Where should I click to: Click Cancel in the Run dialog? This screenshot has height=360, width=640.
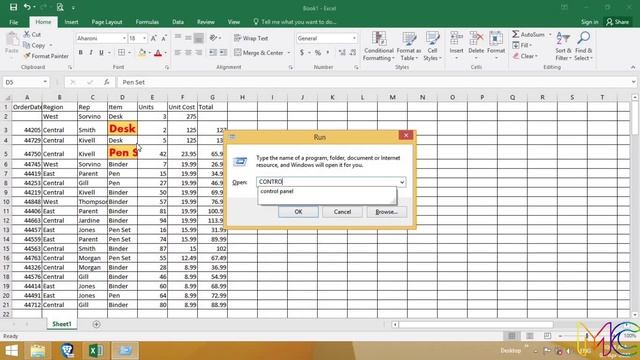(x=342, y=211)
